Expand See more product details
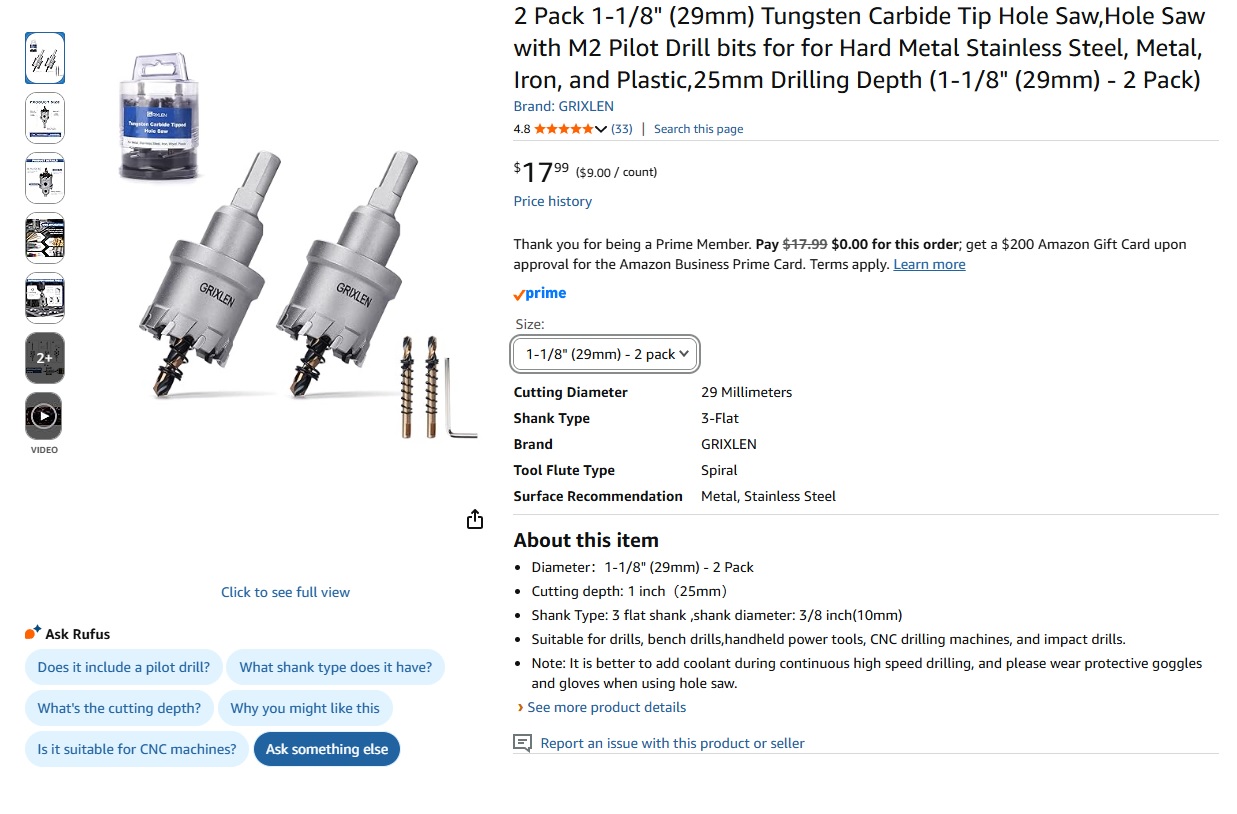This screenshot has width=1237, height=814. pyautogui.click(x=606, y=707)
